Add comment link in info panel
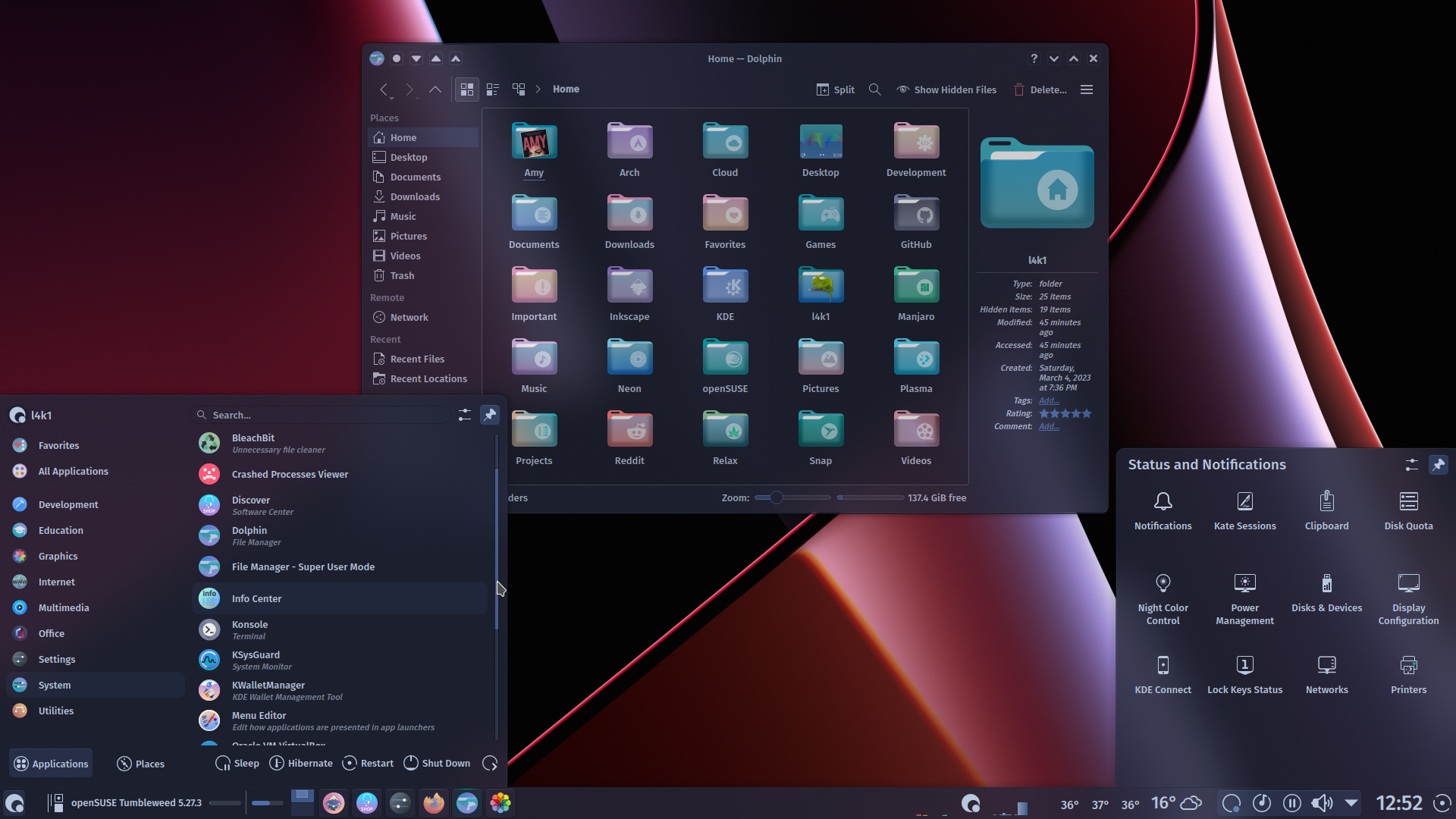The height and width of the screenshot is (819, 1456). (x=1049, y=426)
